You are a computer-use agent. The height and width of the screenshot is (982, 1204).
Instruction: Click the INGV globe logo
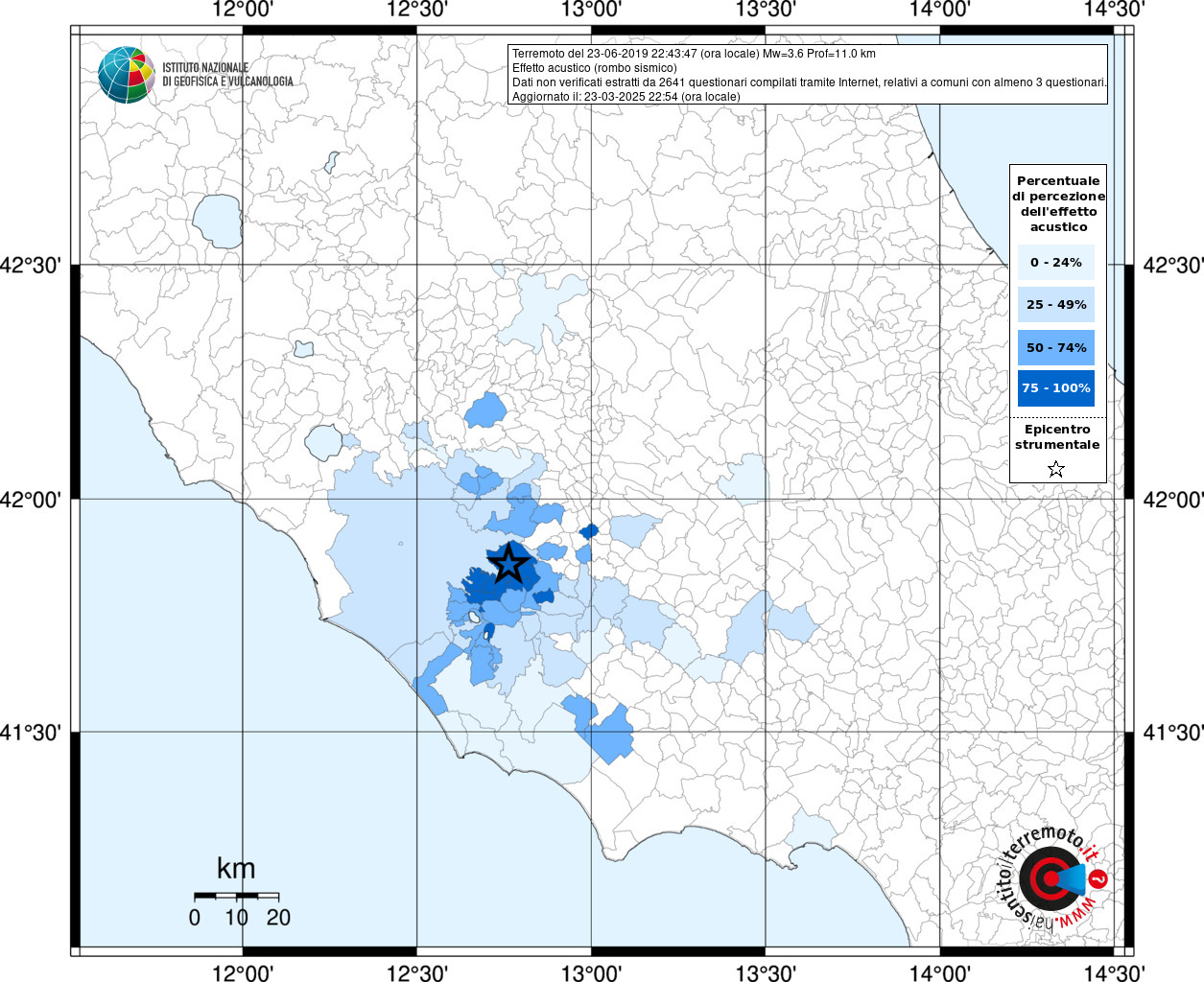click(x=127, y=75)
